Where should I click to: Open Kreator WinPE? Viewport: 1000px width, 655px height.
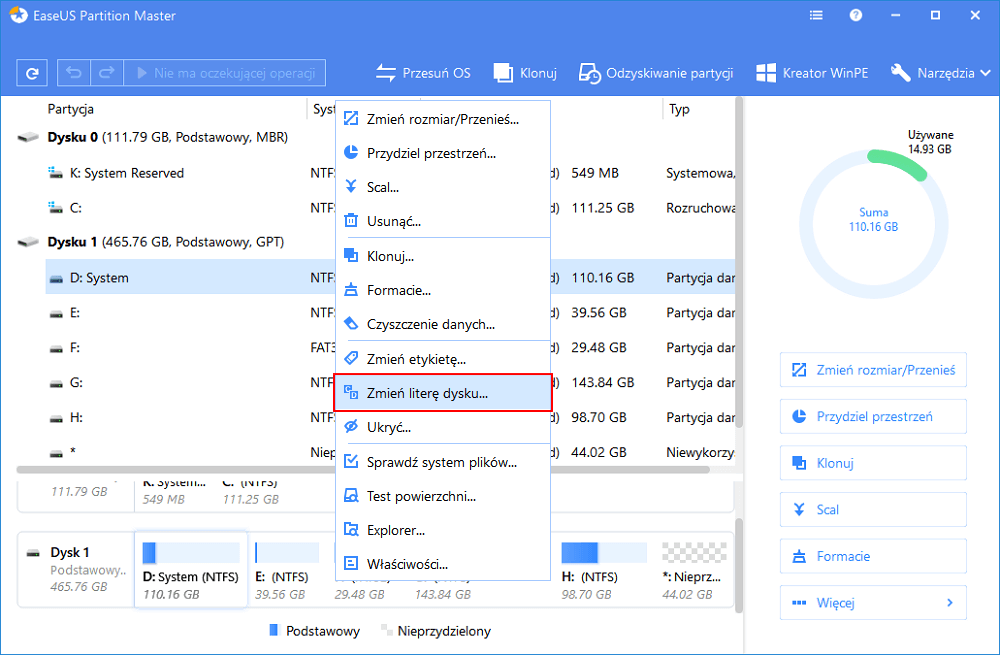812,73
